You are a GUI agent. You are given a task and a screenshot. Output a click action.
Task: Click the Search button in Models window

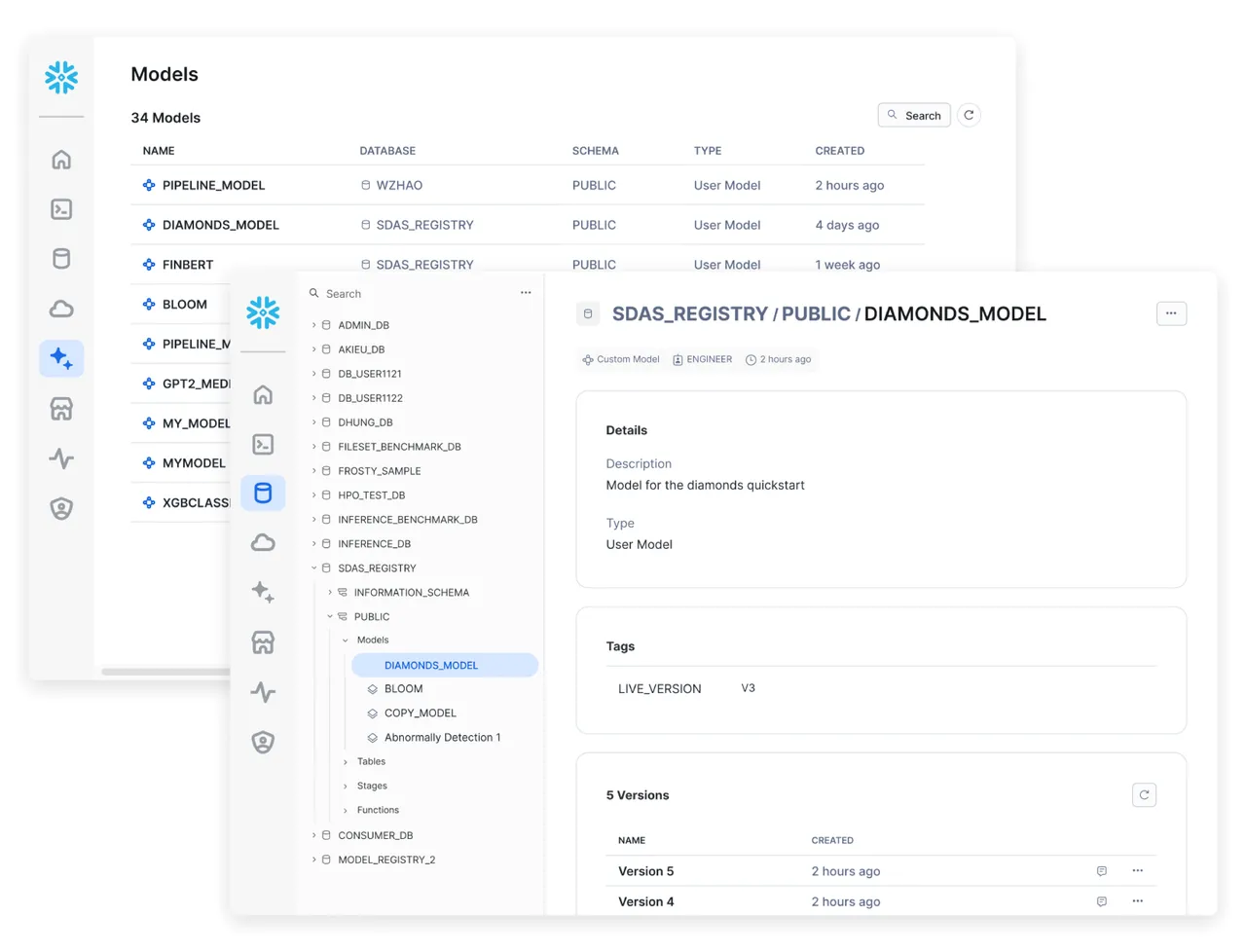(x=914, y=115)
